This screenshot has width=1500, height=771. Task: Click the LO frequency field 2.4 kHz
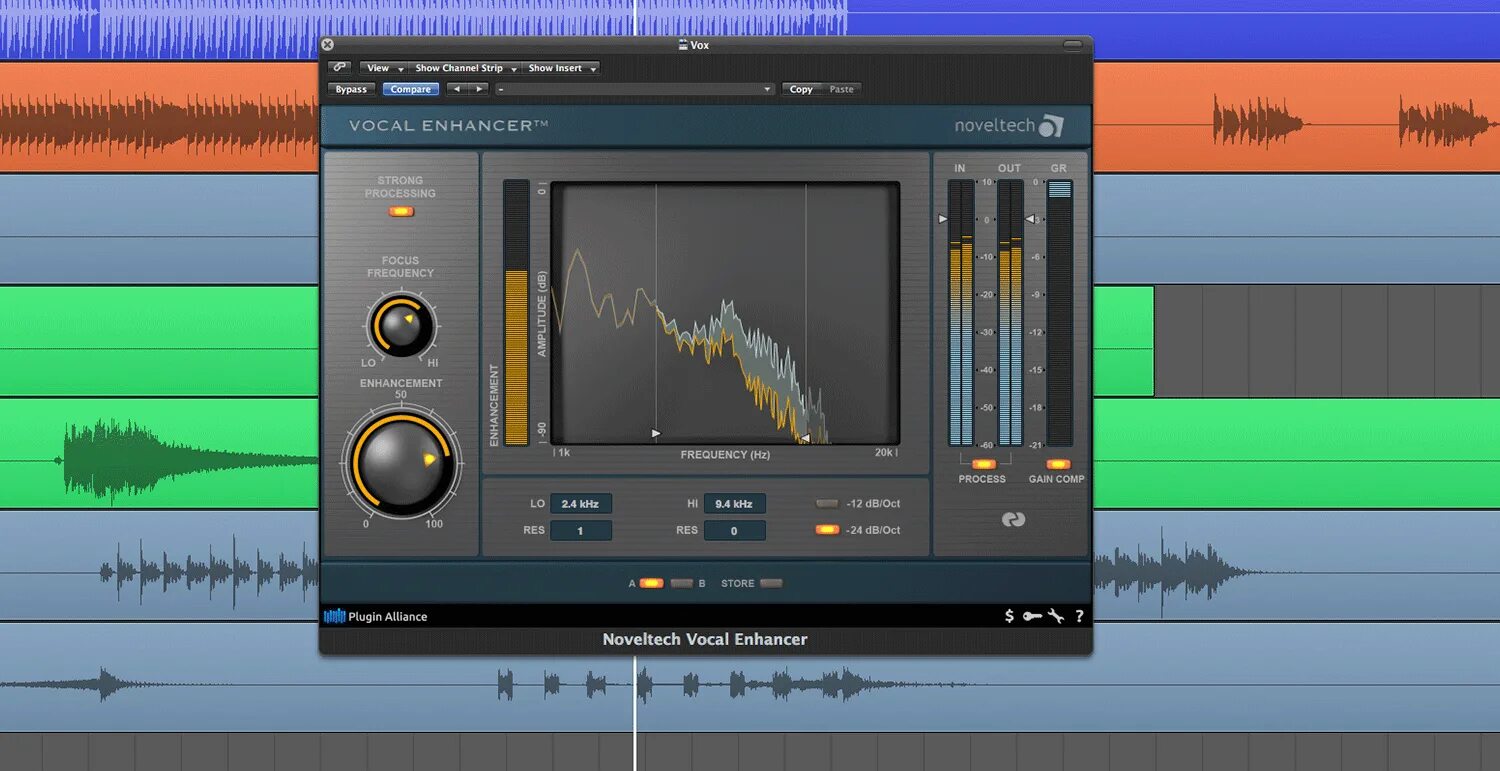(x=580, y=504)
